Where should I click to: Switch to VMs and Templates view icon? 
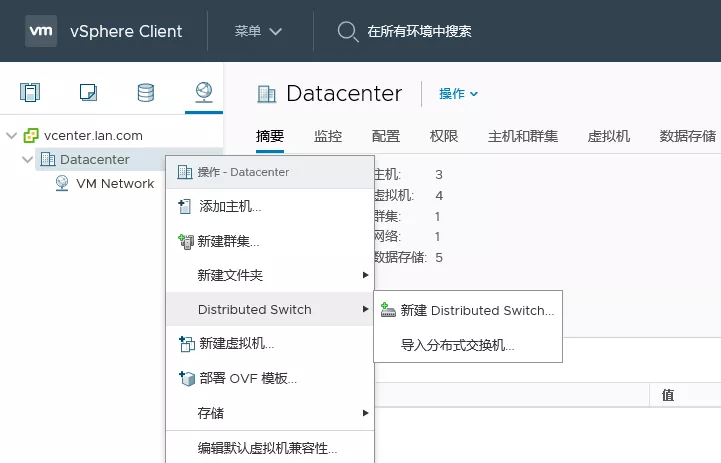tap(88, 93)
